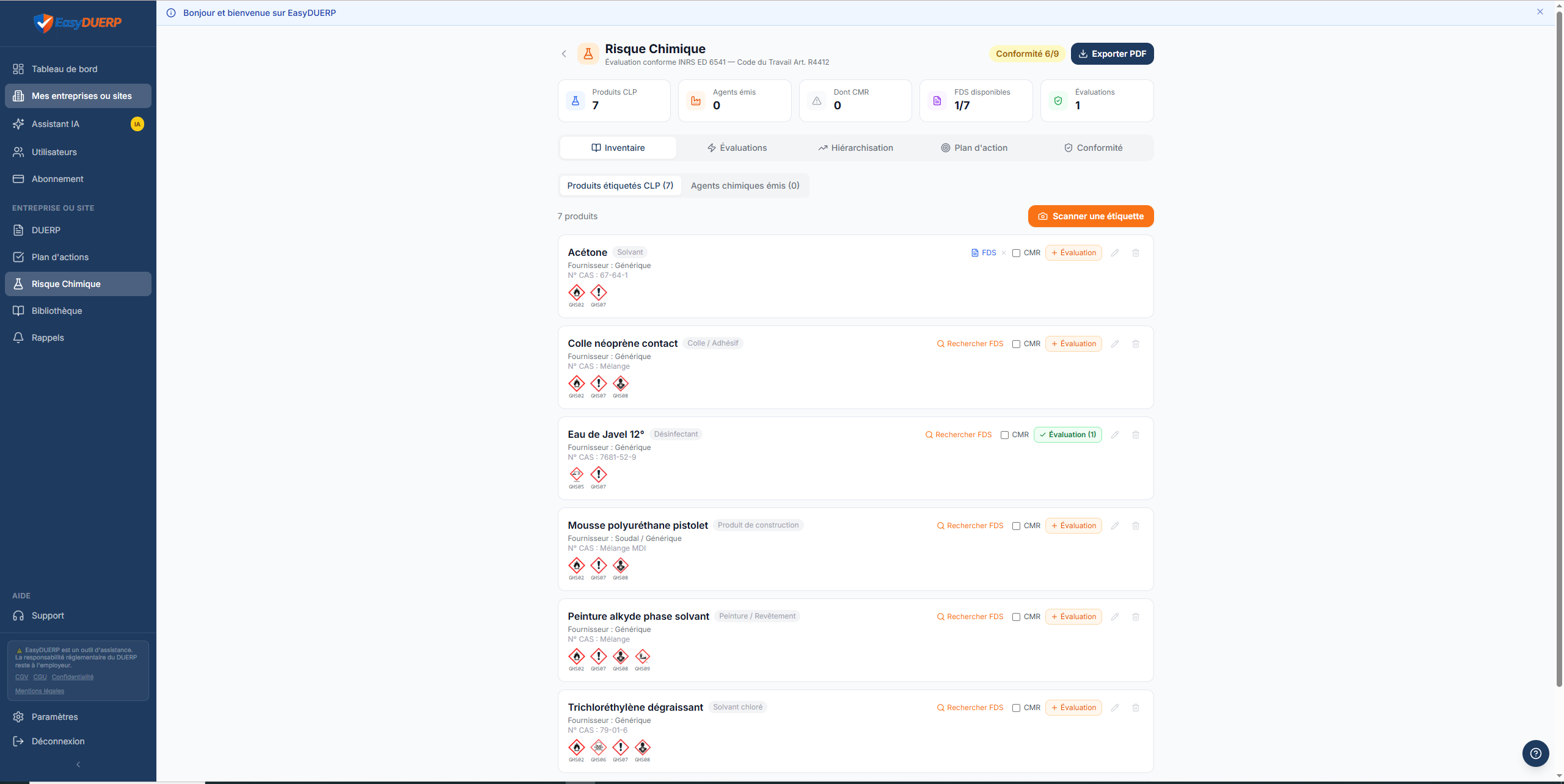Click the pencil edit icon for Acétone
Viewport: 1564px width, 784px height.
pyautogui.click(x=1114, y=253)
